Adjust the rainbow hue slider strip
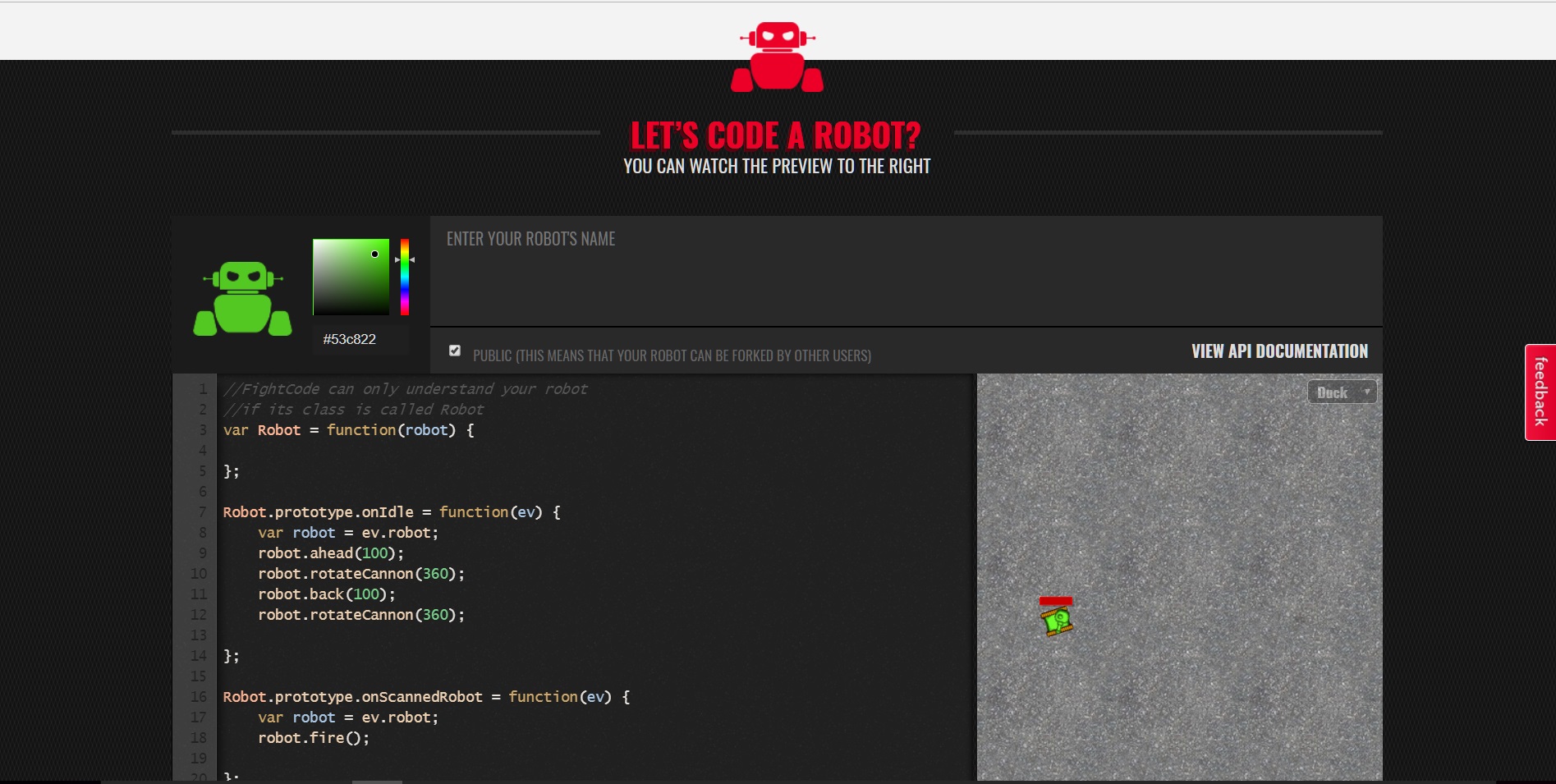This screenshot has width=1556, height=784. [405, 277]
